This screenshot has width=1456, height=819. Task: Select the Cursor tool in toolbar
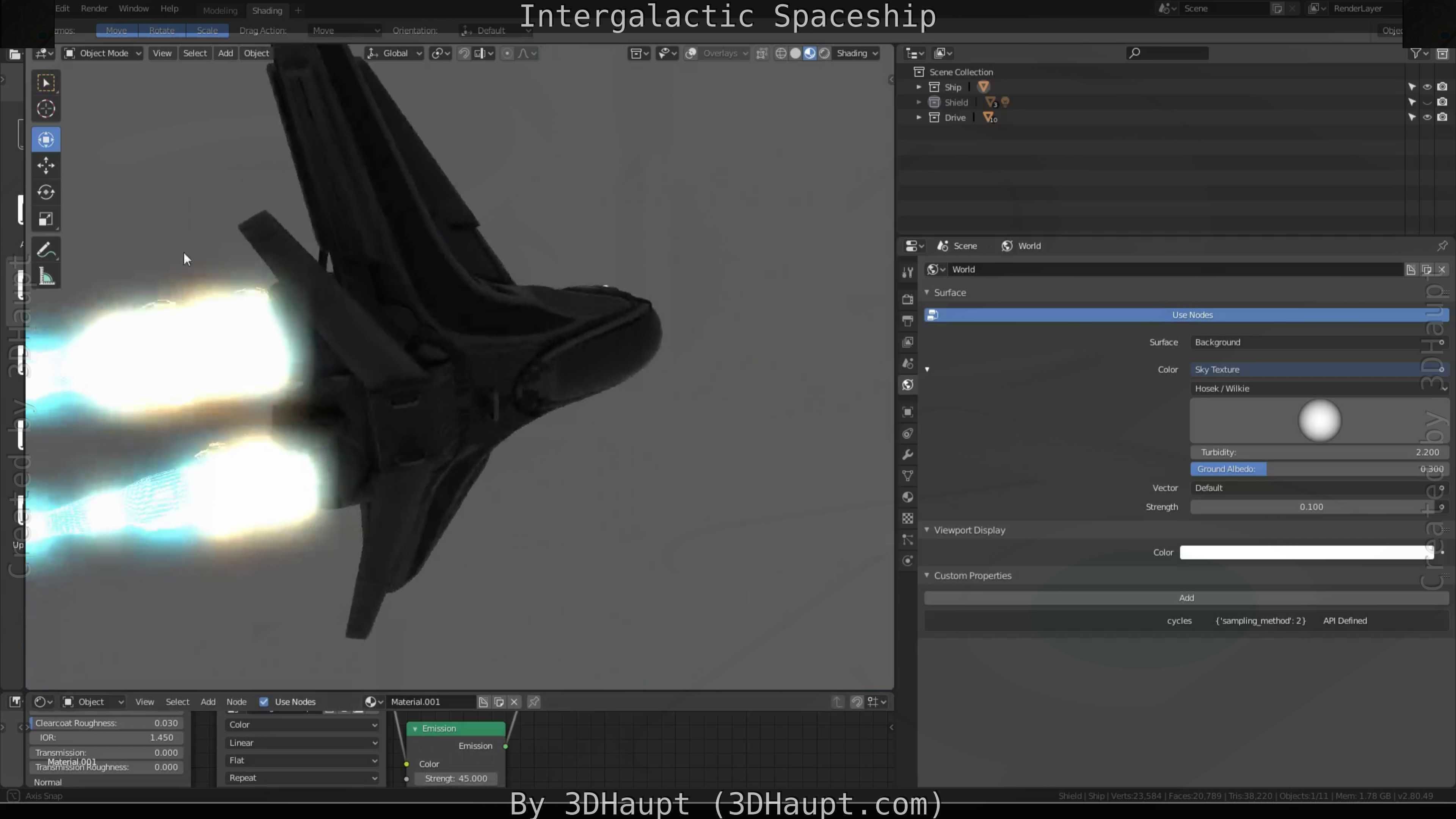click(46, 109)
